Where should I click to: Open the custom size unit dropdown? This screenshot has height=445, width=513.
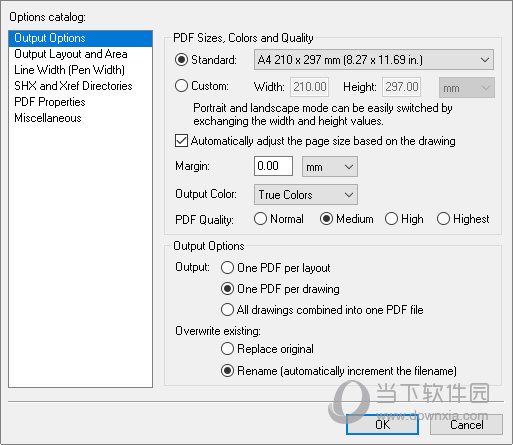coord(467,88)
